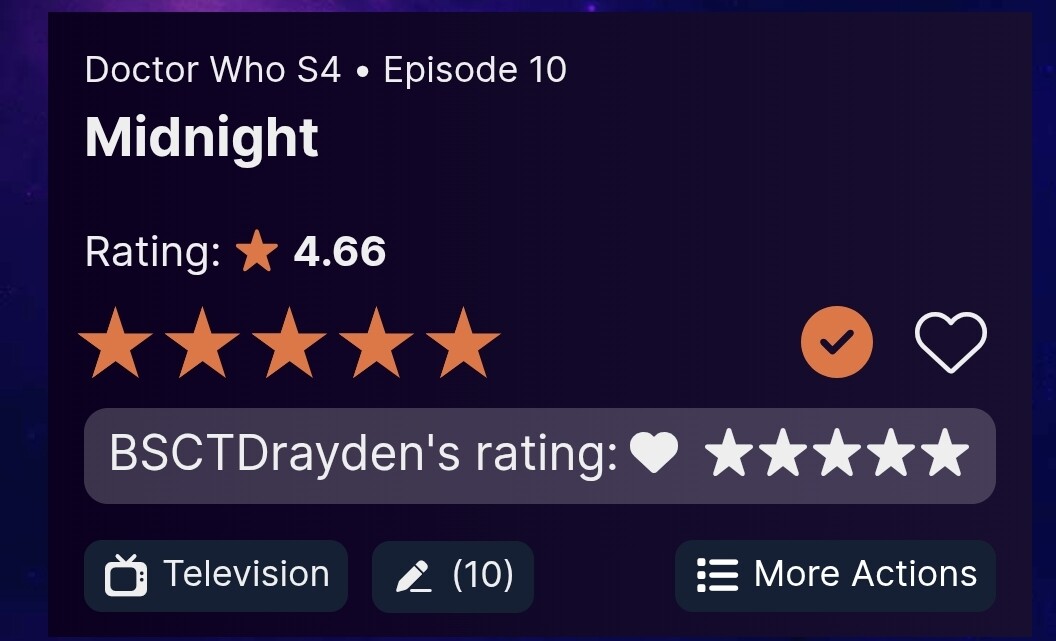Open Doctor Who S4 series link

[x=213, y=70]
